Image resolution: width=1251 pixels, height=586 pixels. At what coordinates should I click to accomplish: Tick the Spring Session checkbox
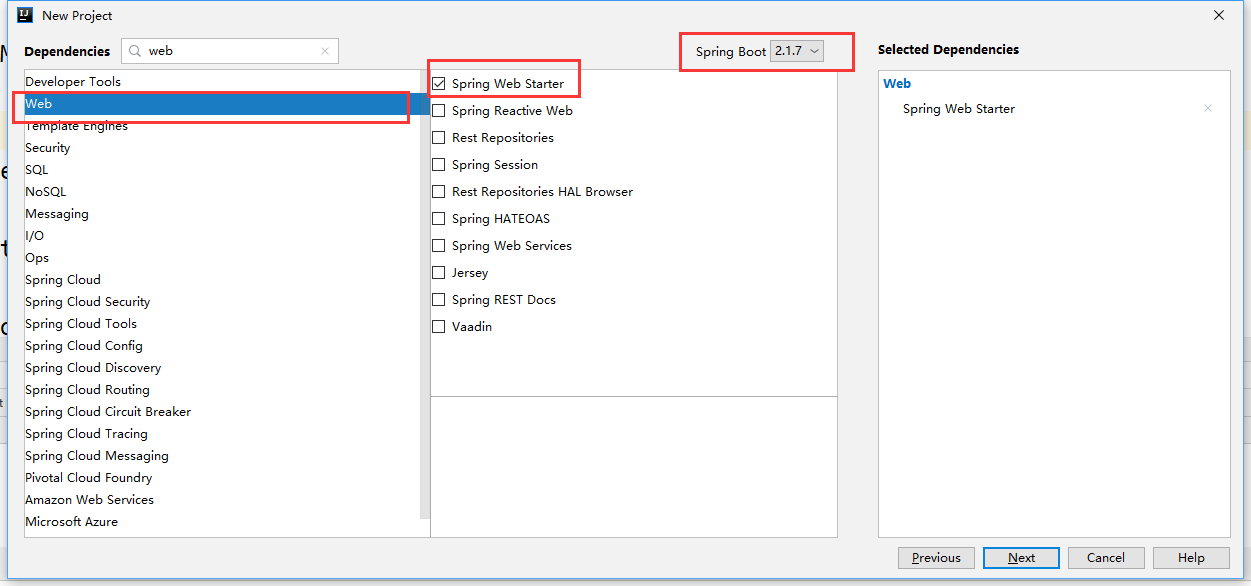[x=438, y=165]
